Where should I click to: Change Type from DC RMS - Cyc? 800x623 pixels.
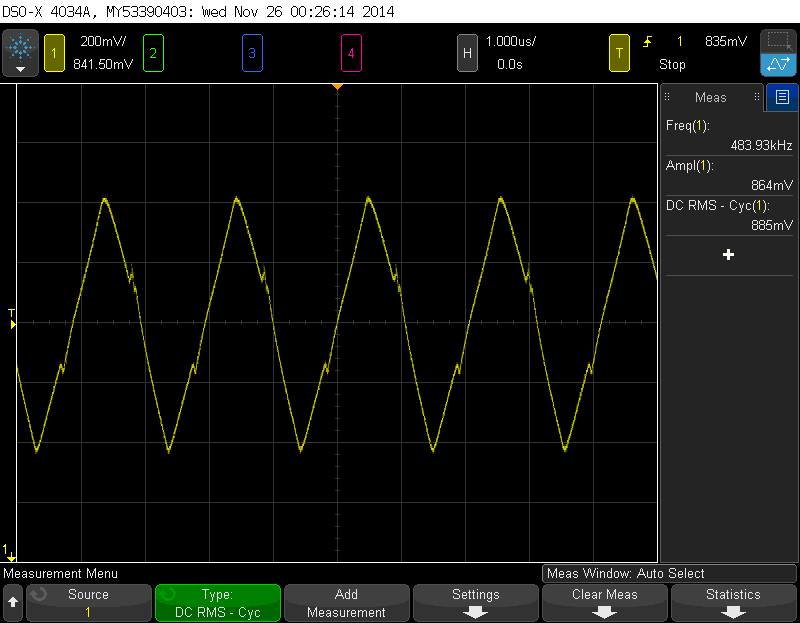pyautogui.click(x=217, y=602)
